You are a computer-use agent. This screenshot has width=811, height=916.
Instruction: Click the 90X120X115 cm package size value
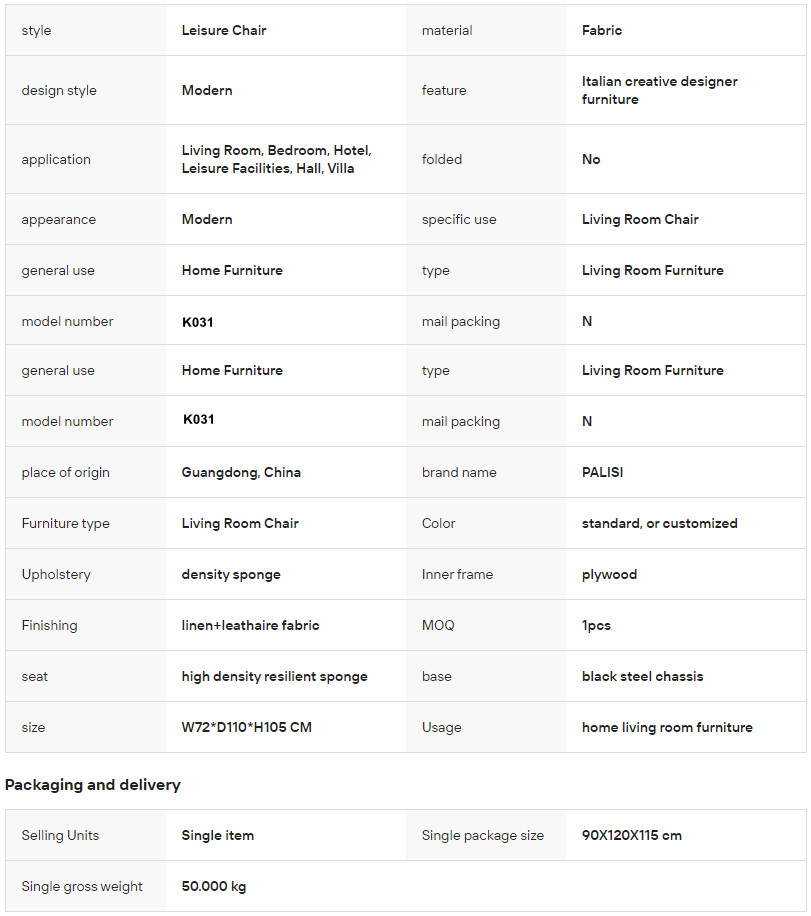click(631, 835)
